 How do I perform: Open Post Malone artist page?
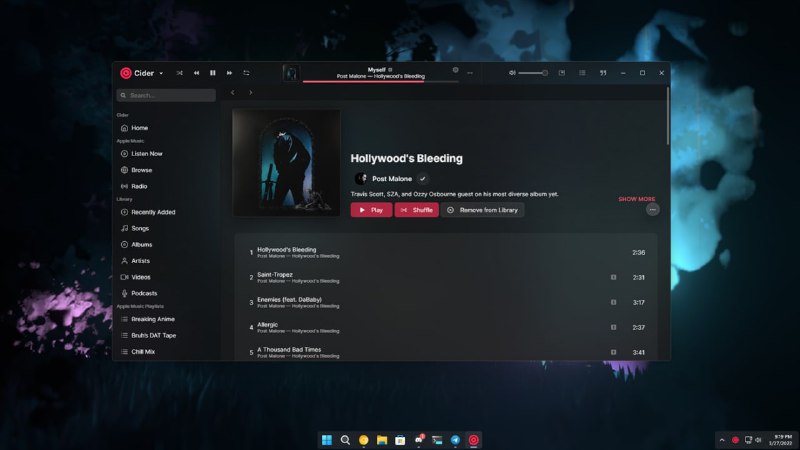[392, 179]
